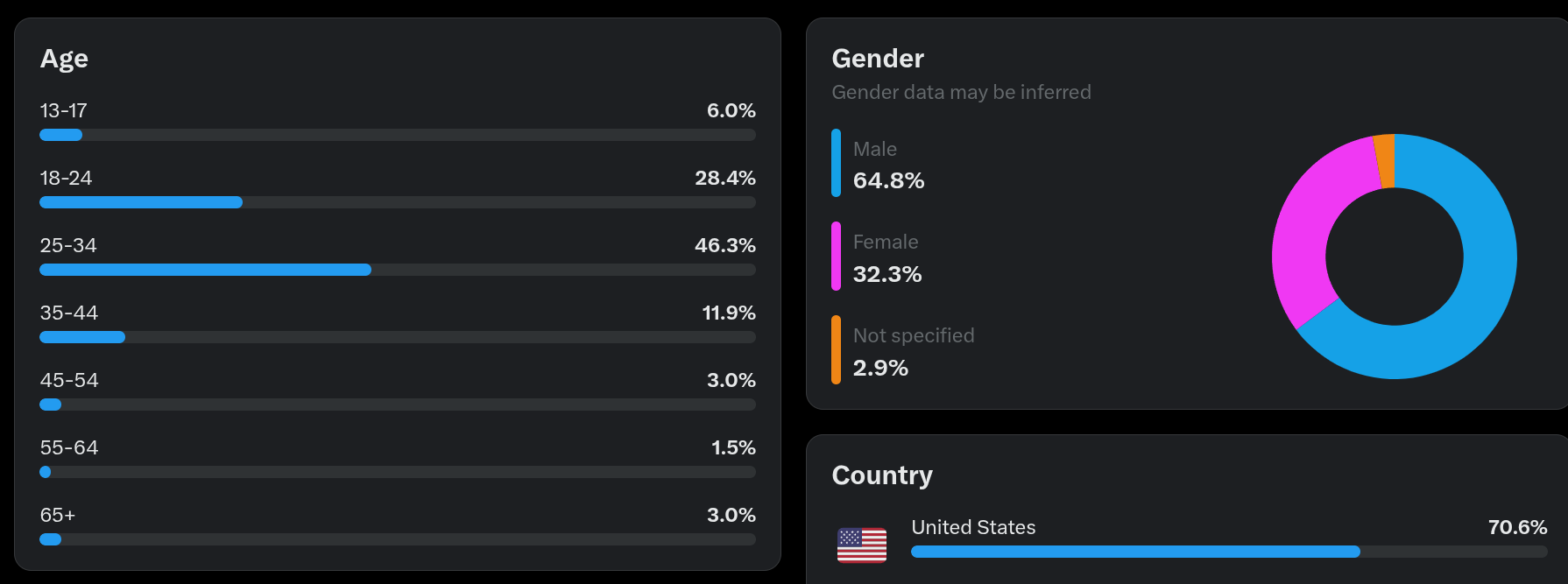This screenshot has height=584, width=1568.
Task: Click the United States flag icon
Action: (x=861, y=545)
